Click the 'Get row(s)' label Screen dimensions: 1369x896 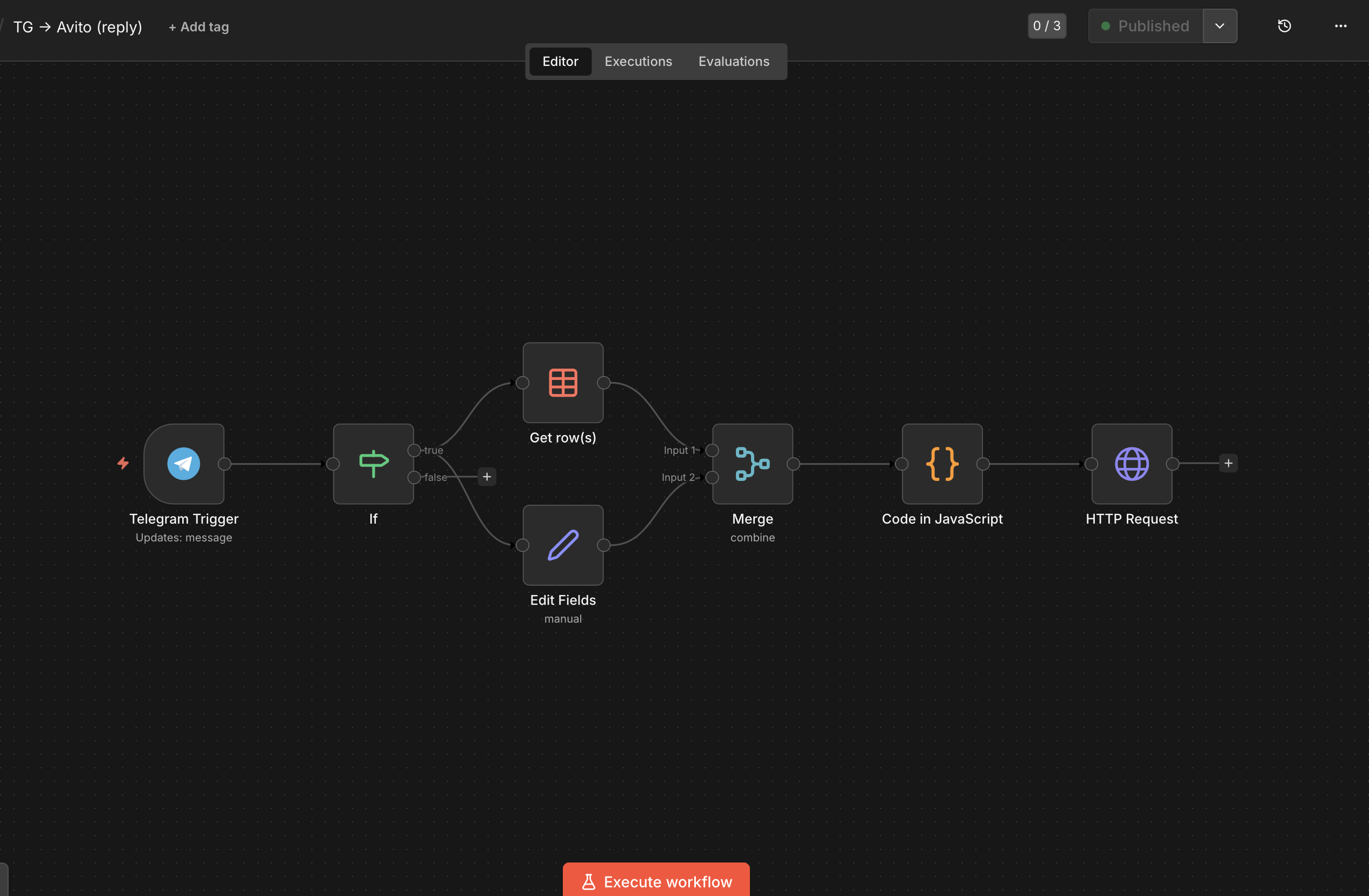(562, 438)
